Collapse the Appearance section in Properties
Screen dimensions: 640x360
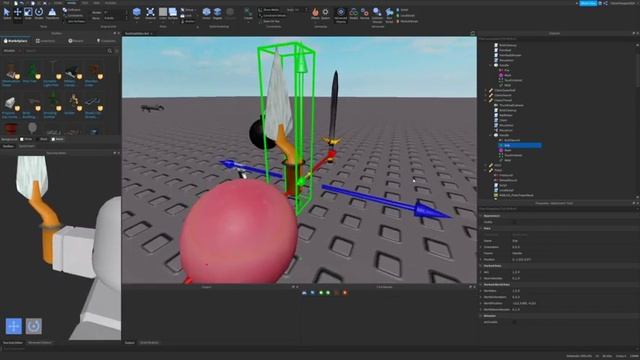[481, 216]
